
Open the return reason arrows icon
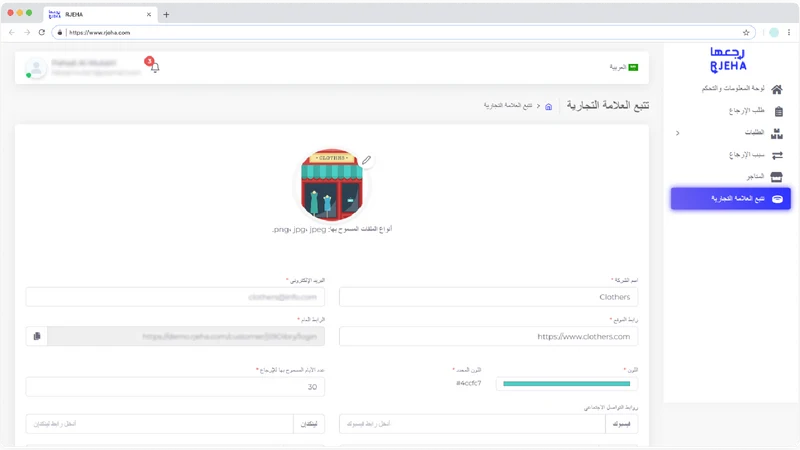(x=777, y=155)
